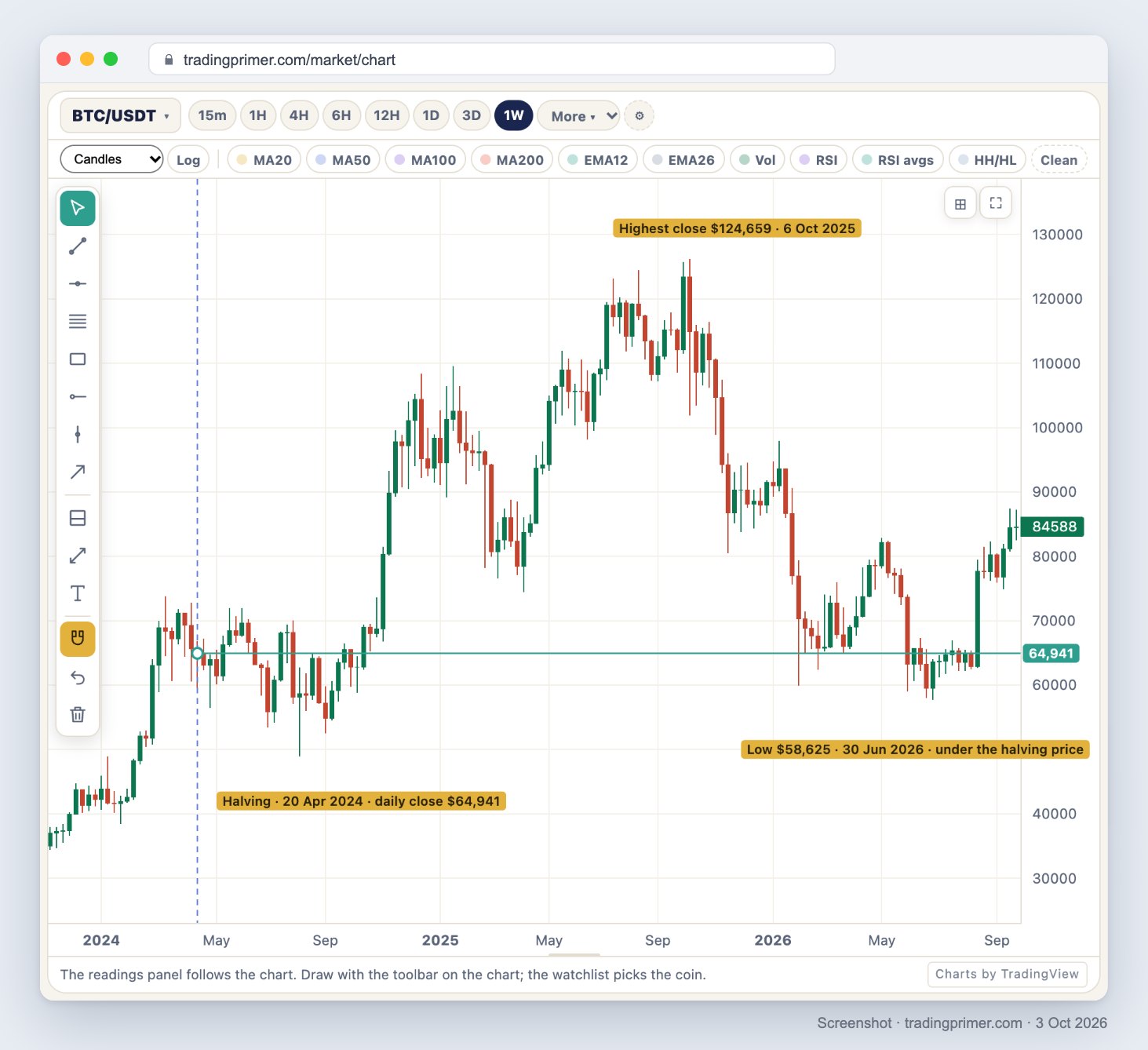Toggle the EMA26 indicator
1148x1050 pixels.
[x=683, y=160]
